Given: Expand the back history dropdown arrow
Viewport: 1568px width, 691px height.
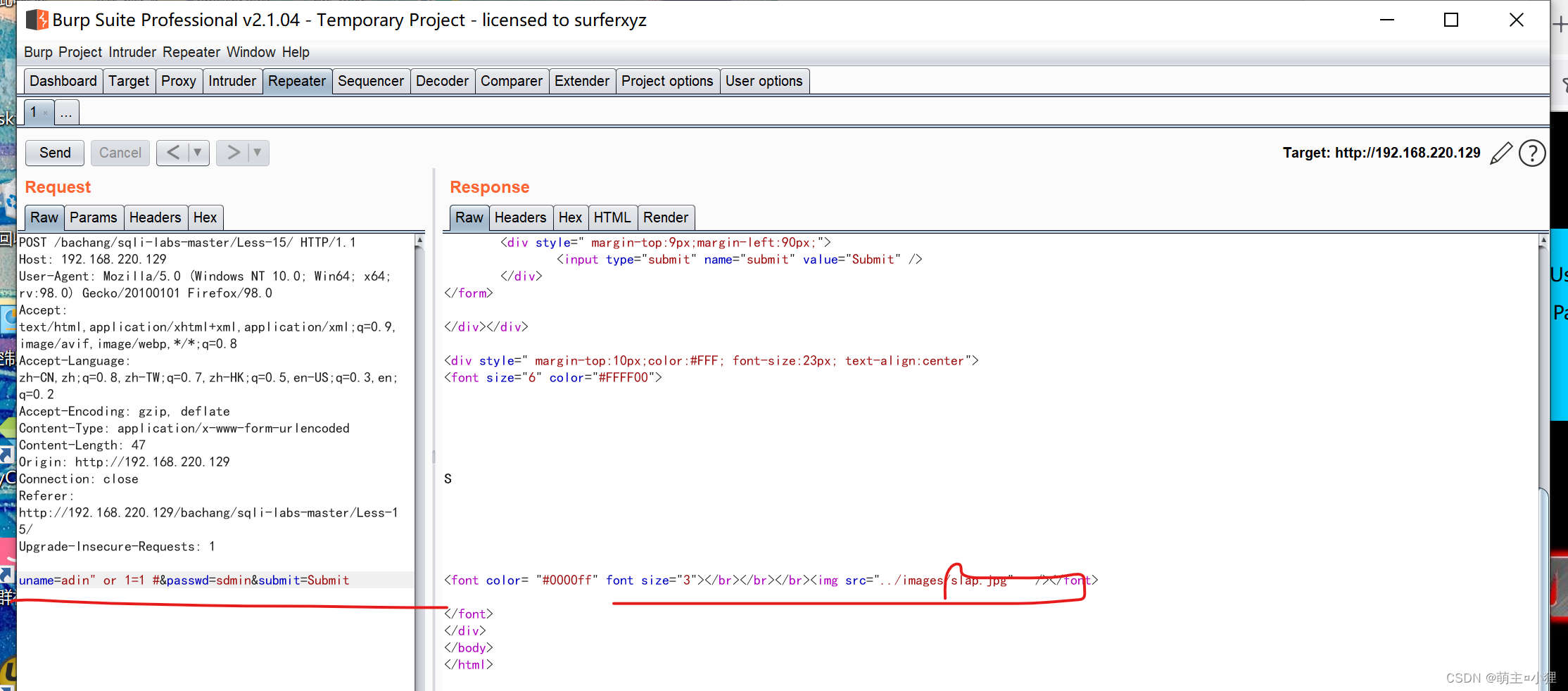Looking at the screenshot, I should pos(198,153).
